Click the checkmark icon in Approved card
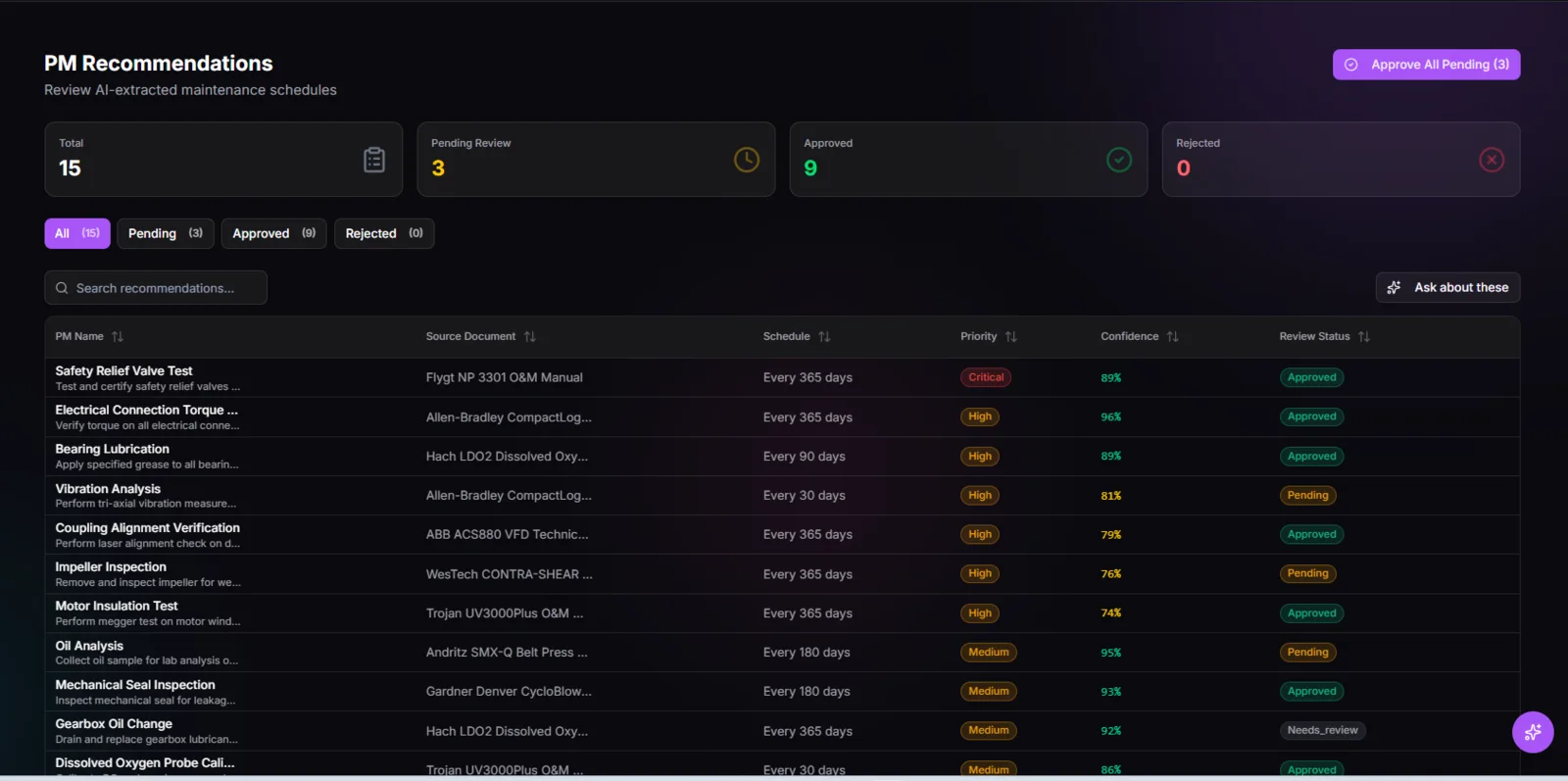This screenshot has height=781, width=1568. pos(1119,160)
